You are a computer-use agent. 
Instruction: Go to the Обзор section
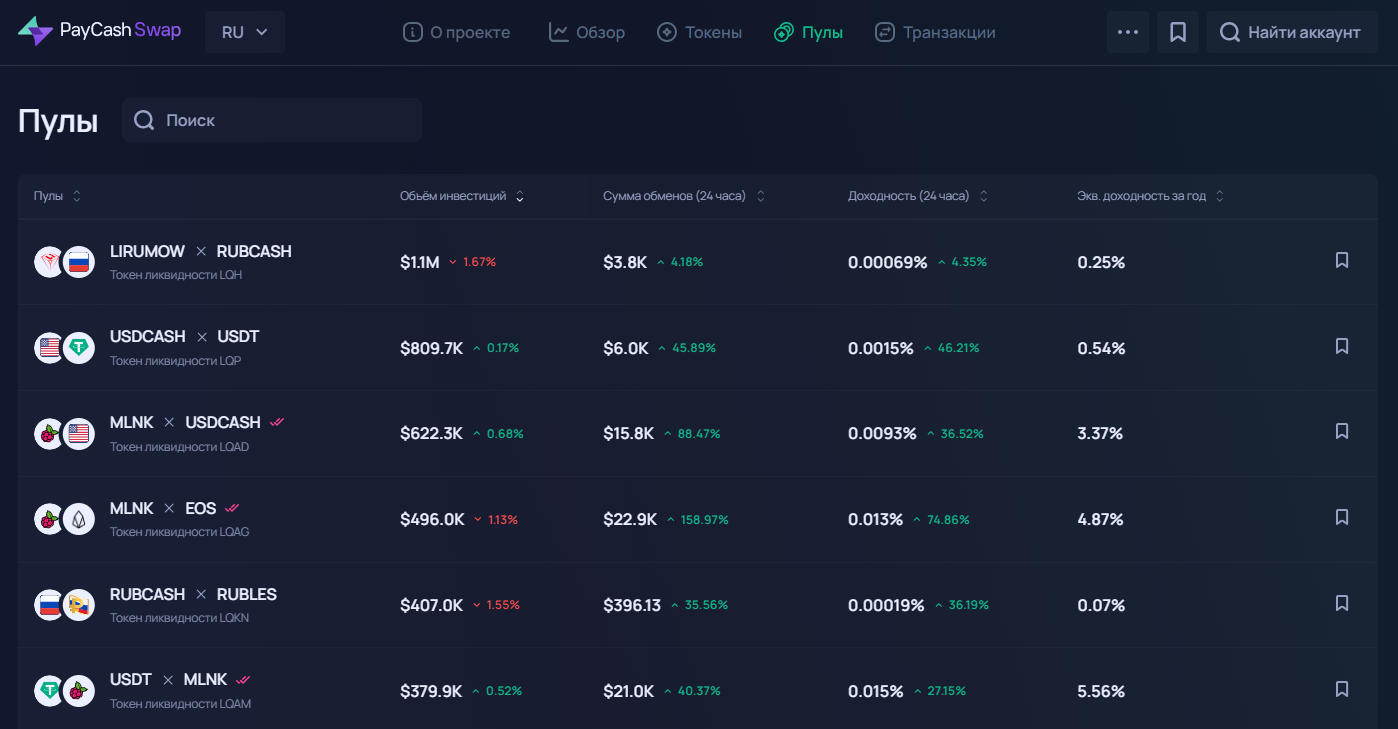point(587,32)
